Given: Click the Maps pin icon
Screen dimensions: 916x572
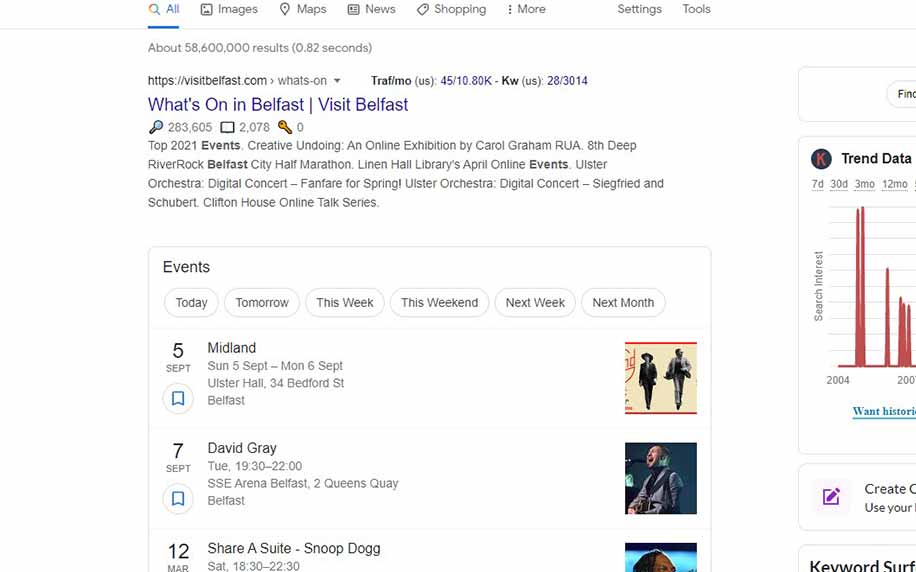Looking at the screenshot, I should [x=285, y=9].
